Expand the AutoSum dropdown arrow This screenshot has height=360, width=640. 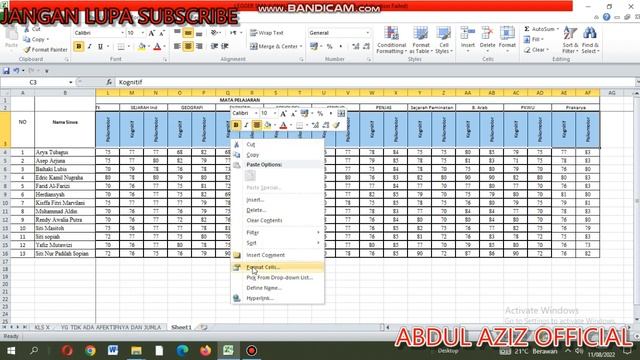coord(558,29)
